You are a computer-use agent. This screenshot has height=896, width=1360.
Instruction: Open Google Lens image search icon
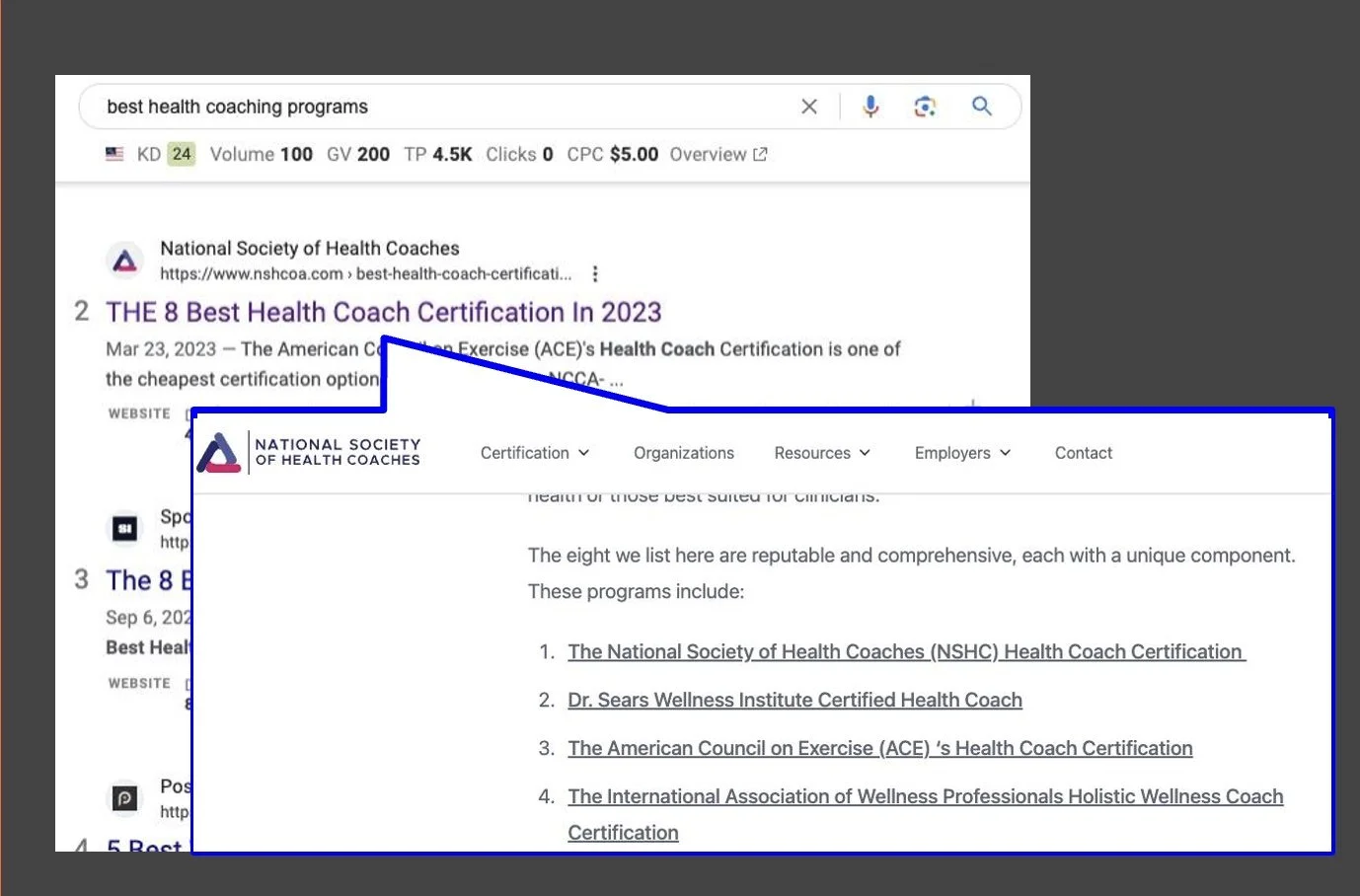pos(925,107)
